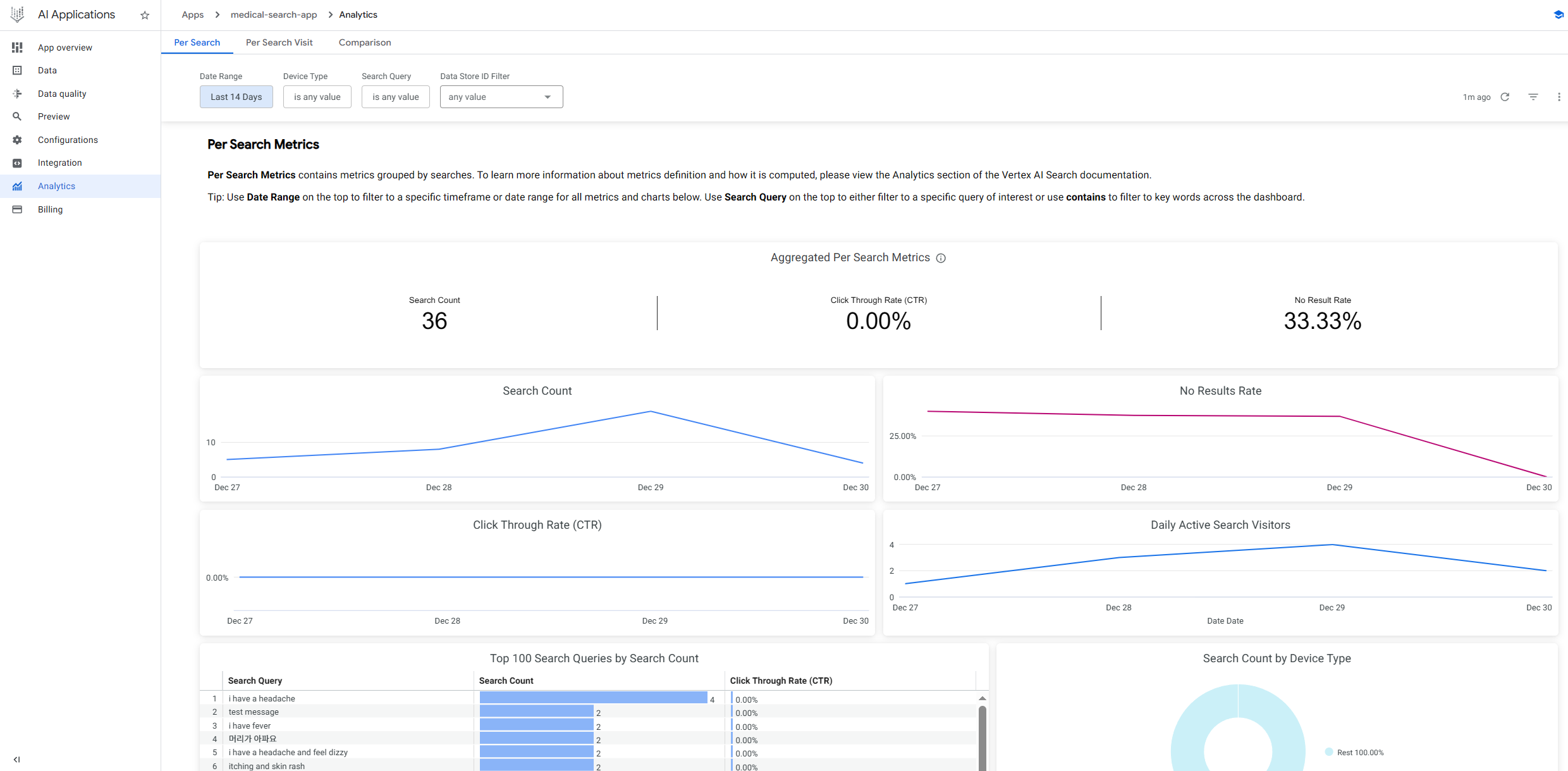Click the scroll-up arrow in the queries table

pyautogui.click(x=982, y=698)
